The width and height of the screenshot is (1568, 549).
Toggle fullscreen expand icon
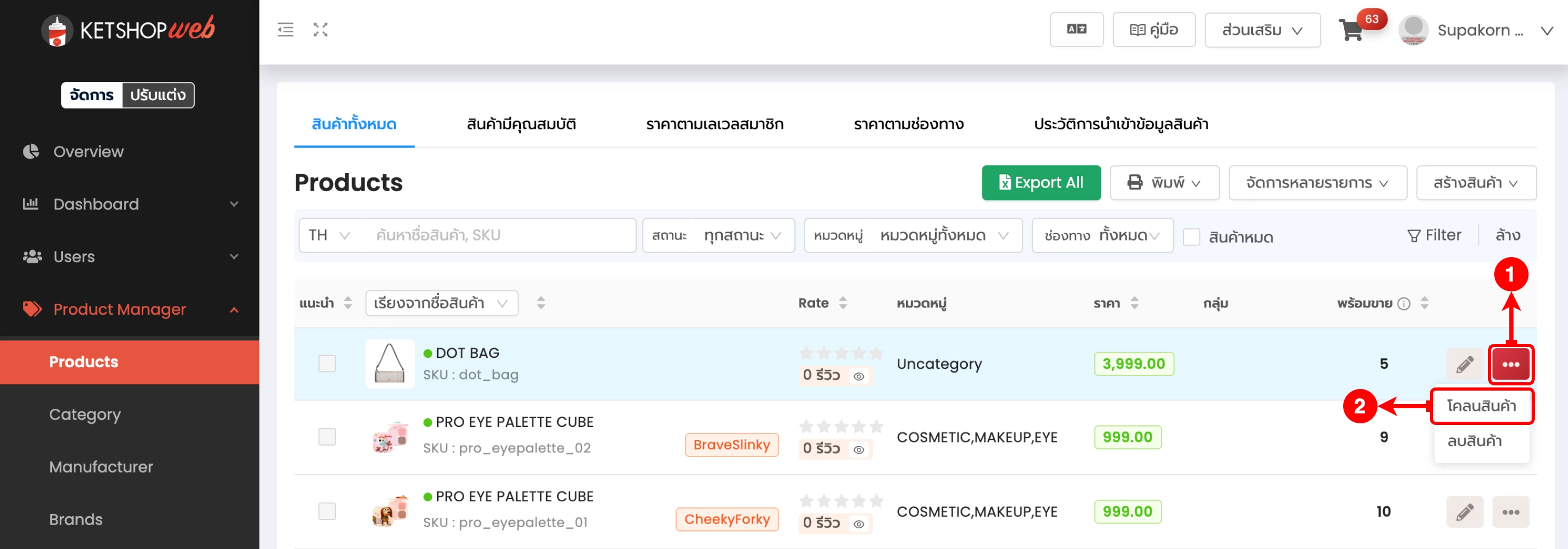321,29
